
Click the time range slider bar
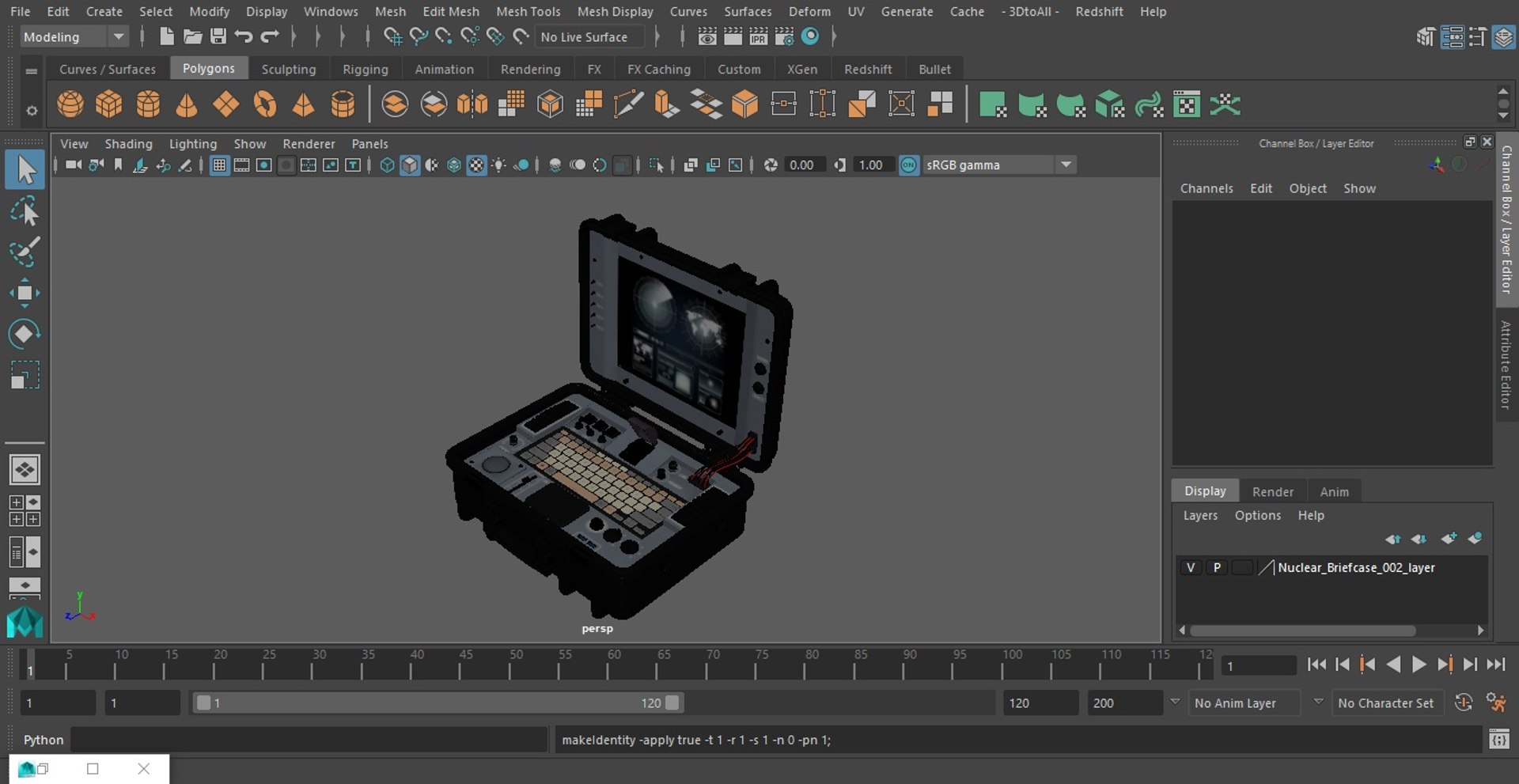click(438, 703)
